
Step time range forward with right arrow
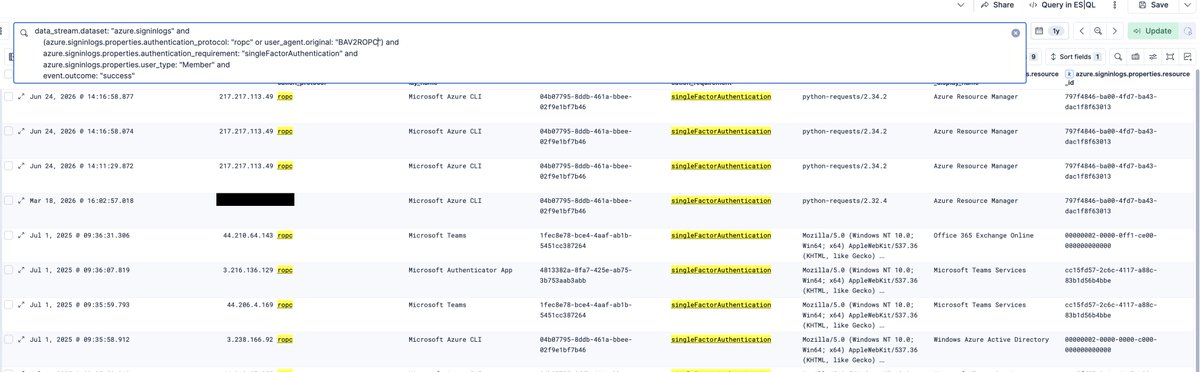point(1114,31)
